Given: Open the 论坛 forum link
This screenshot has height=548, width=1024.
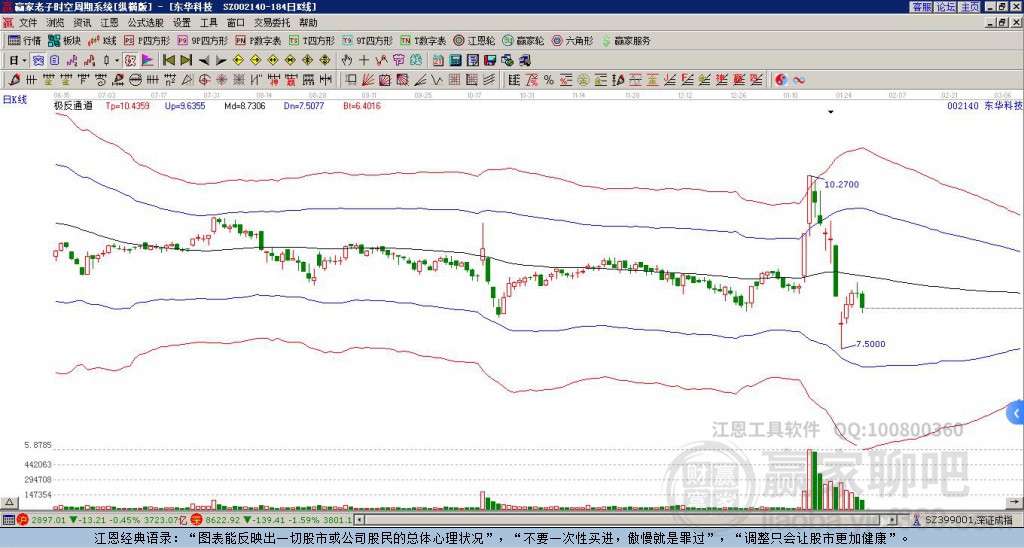Looking at the screenshot, I should 945,7.
